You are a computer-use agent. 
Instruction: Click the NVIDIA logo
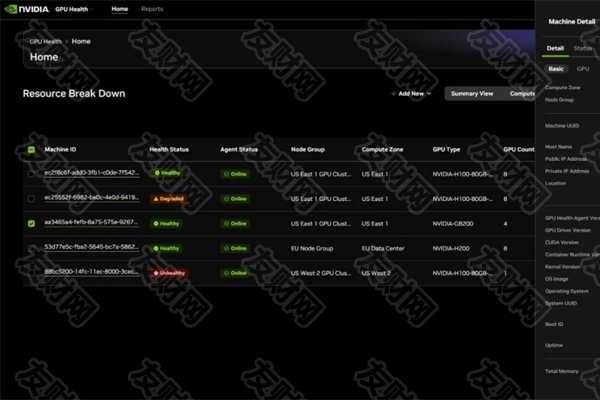27,9
